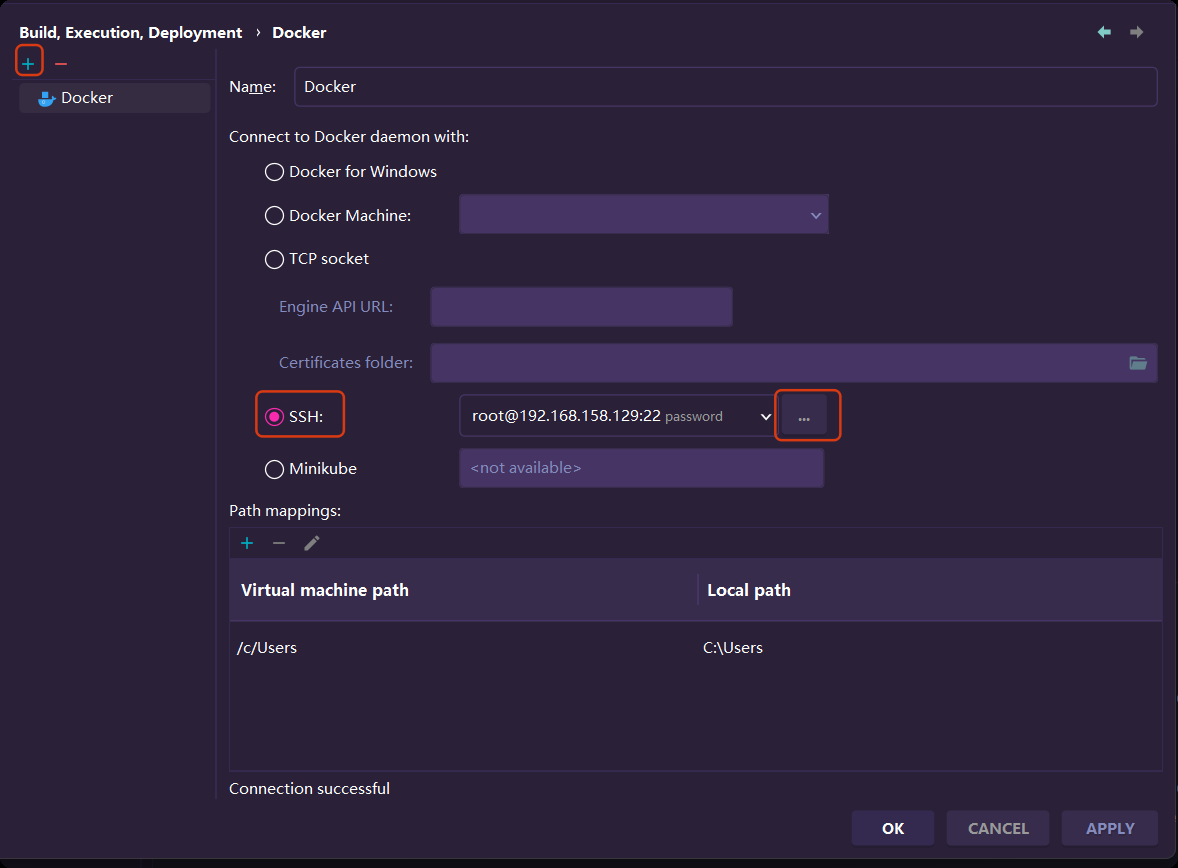Click the Connection successful status text
This screenshot has width=1178, height=868.
coord(310,788)
